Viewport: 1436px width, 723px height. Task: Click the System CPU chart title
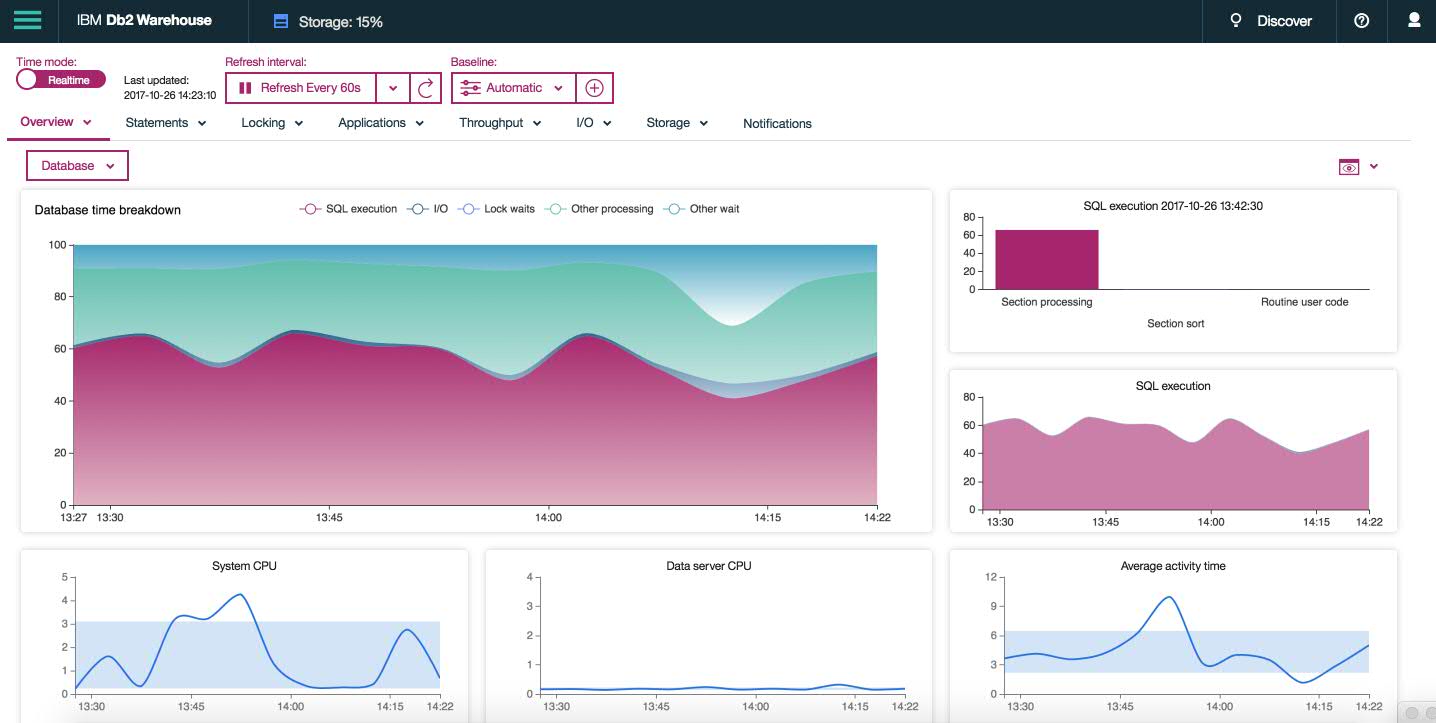244,566
